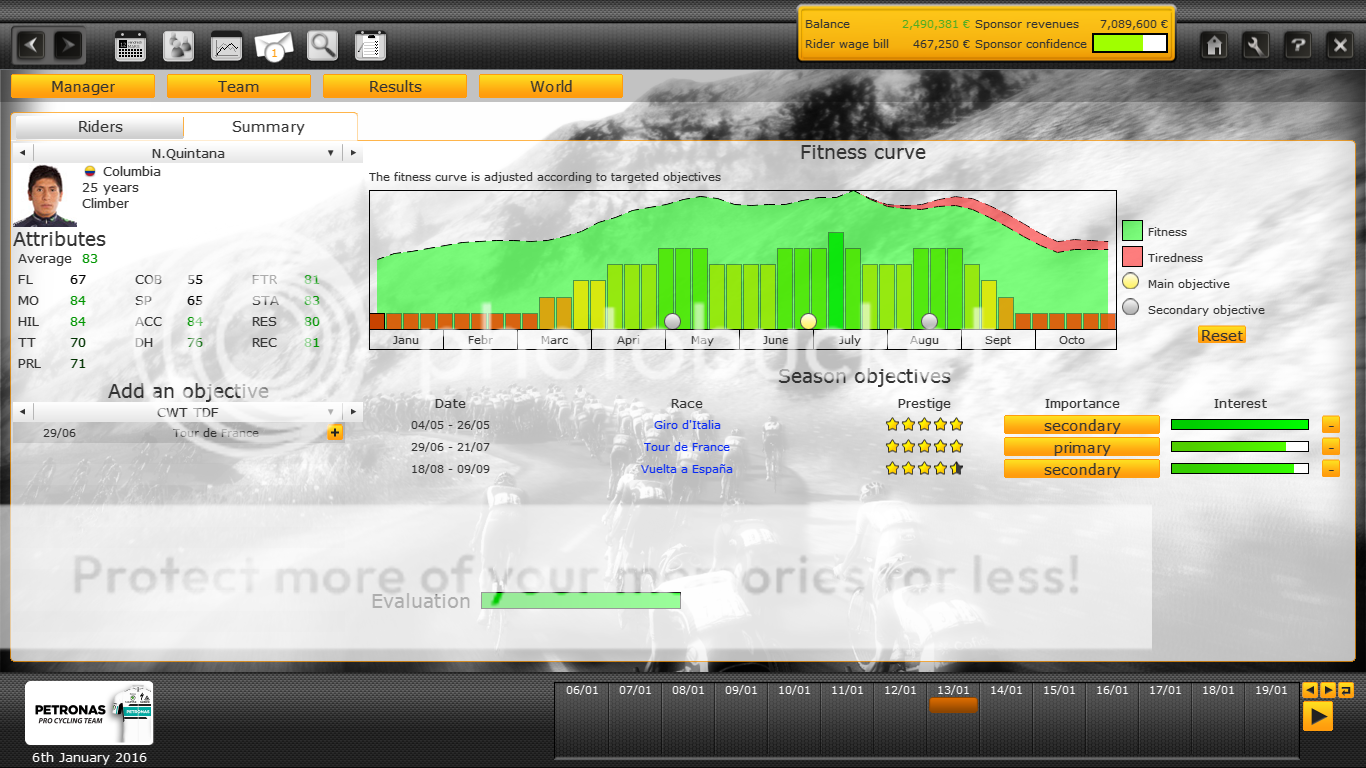Click the N.Quintana rider portrait
This screenshot has width=1366, height=768.
[x=44, y=196]
